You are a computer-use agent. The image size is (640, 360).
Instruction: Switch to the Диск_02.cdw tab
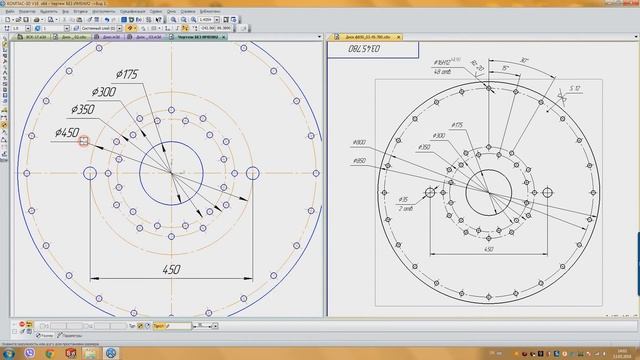click(x=71, y=37)
